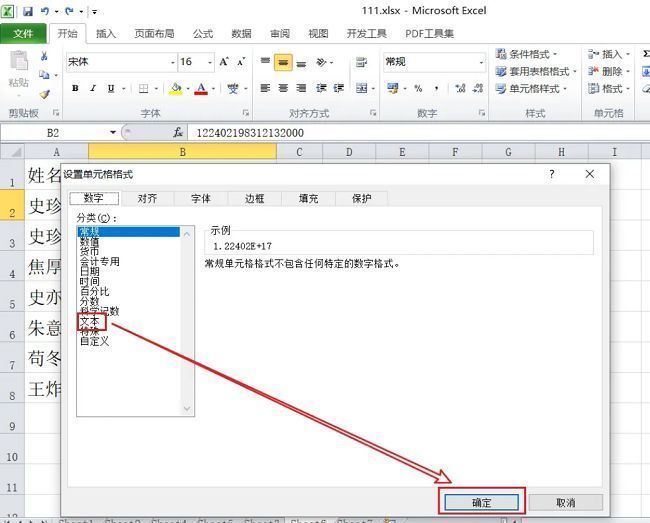This screenshot has width=650, height=523.
Task: Expand the 常规 number format dropdown
Action: pyautogui.click(x=480, y=62)
